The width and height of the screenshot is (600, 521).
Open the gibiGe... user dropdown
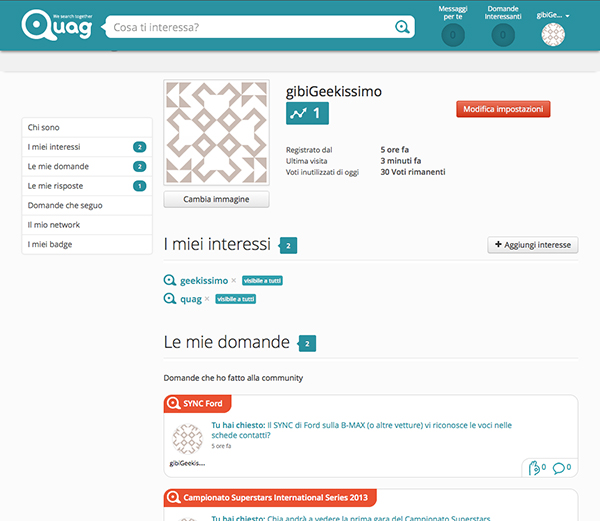pyautogui.click(x=553, y=15)
